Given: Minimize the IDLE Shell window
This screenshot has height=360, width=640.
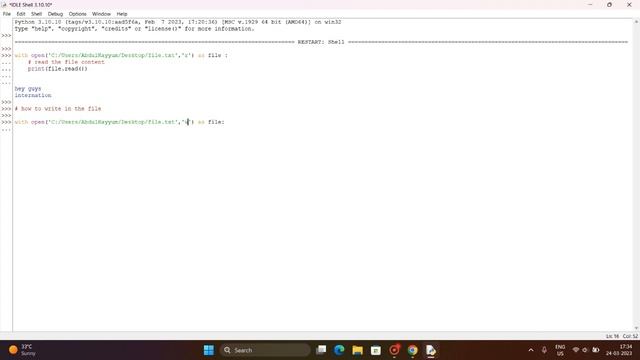Looking at the screenshot, I should click(x=590, y=4).
